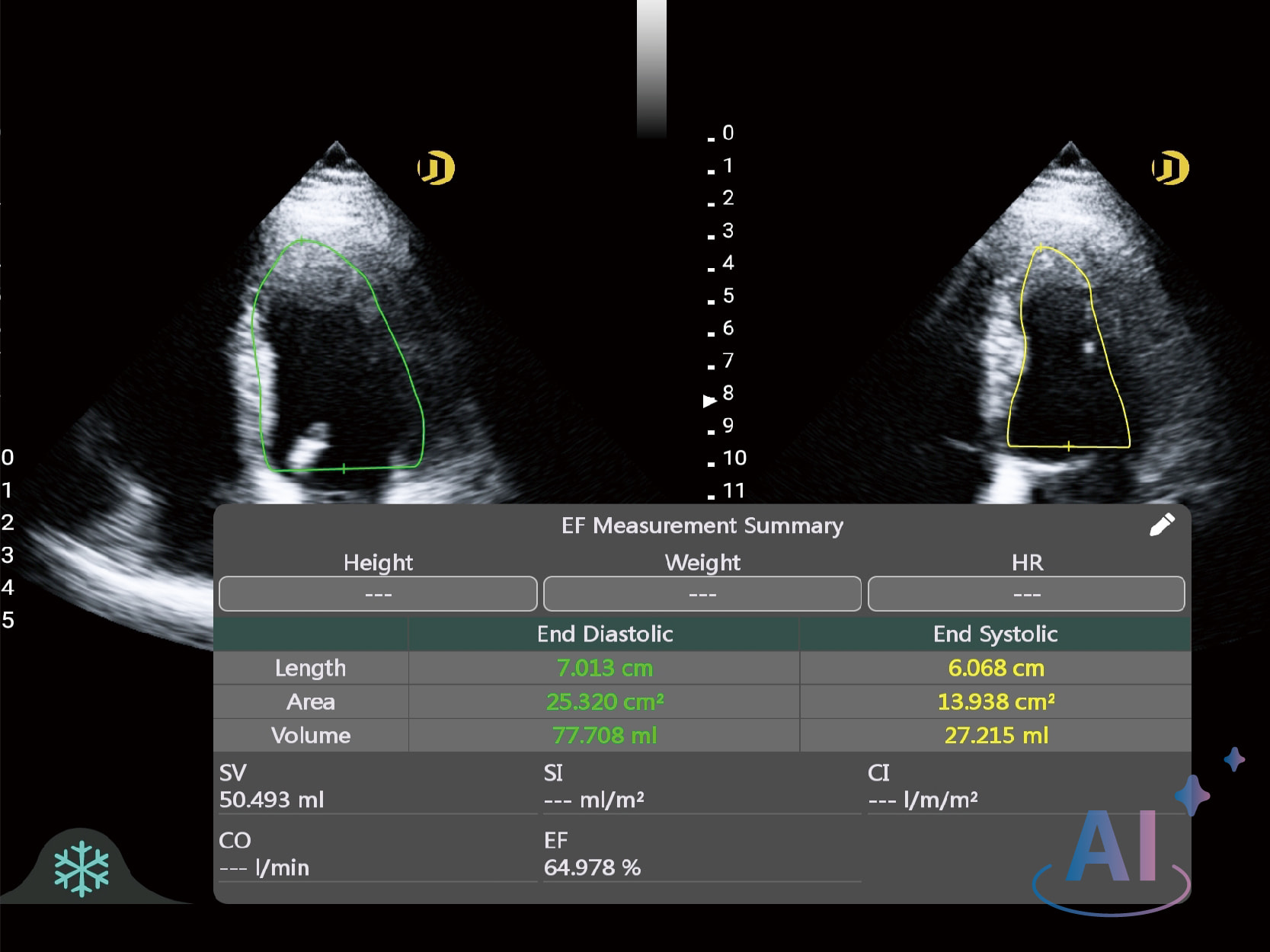
Task: Click the CO value in l/min
Action: 264,867
